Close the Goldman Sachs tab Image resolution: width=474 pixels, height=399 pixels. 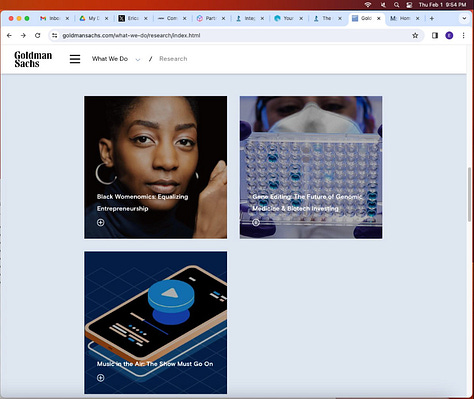pos(379,18)
